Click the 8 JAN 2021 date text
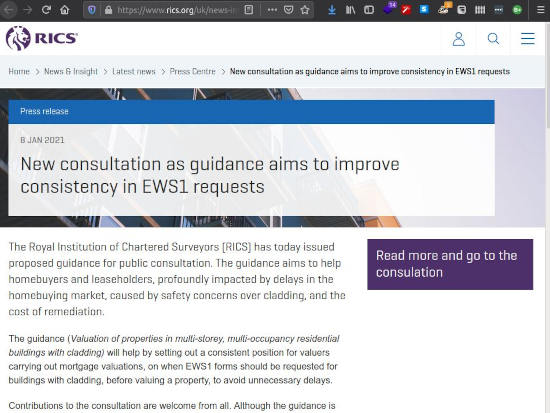Screen dimensions: 550x413 tap(42, 140)
